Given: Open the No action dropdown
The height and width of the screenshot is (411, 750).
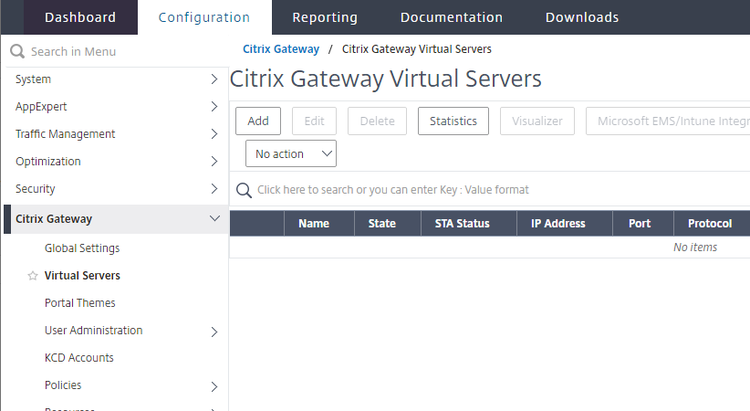Looking at the screenshot, I should (x=291, y=154).
